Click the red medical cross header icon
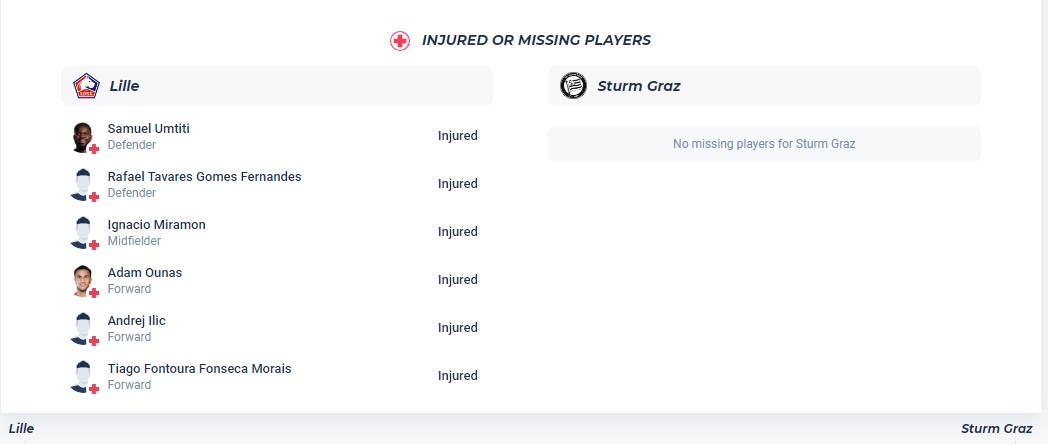1048x444 pixels. (x=400, y=41)
